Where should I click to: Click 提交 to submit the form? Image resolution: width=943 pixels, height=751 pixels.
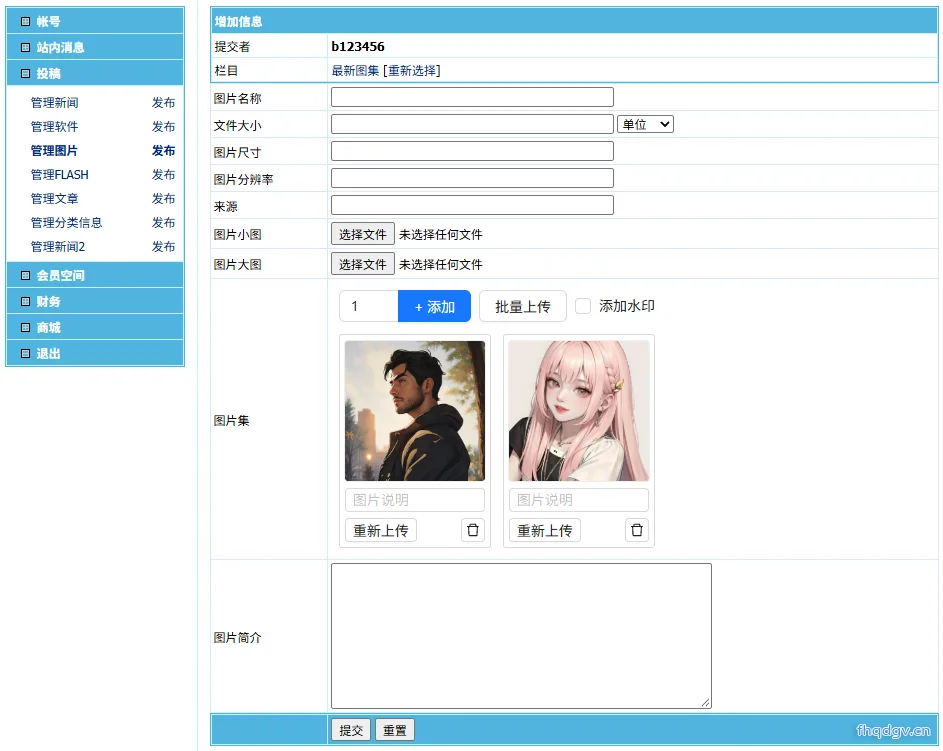click(x=351, y=730)
